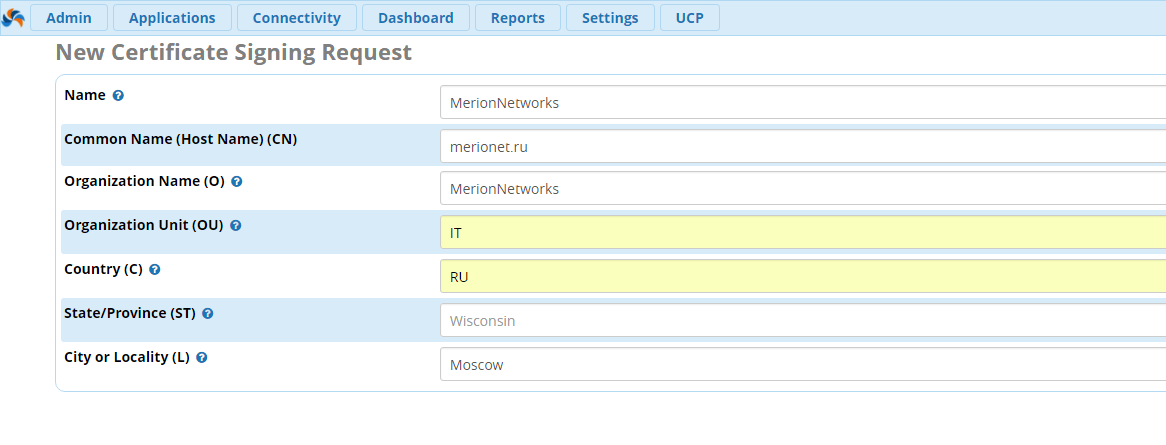Click the Common Name host field

pos(802,146)
